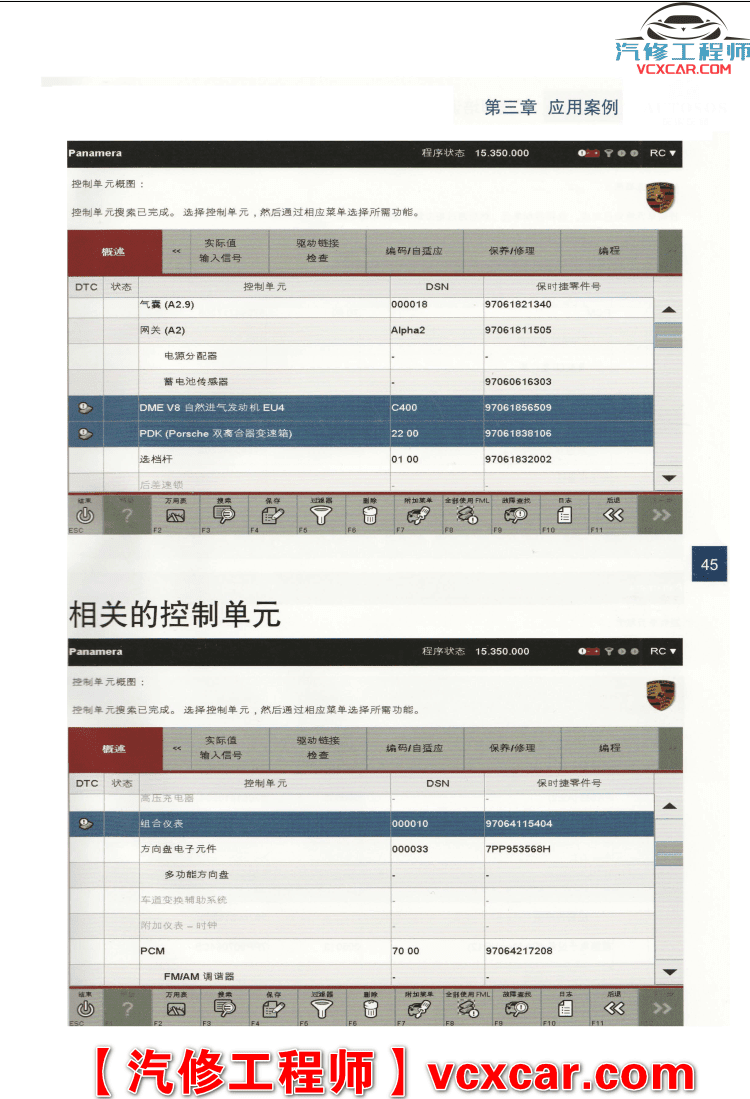This screenshot has width=750, height=1099.
Task: Open the 驱动链接 检查 tab in the DME screen
Action: [x=318, y=250]
